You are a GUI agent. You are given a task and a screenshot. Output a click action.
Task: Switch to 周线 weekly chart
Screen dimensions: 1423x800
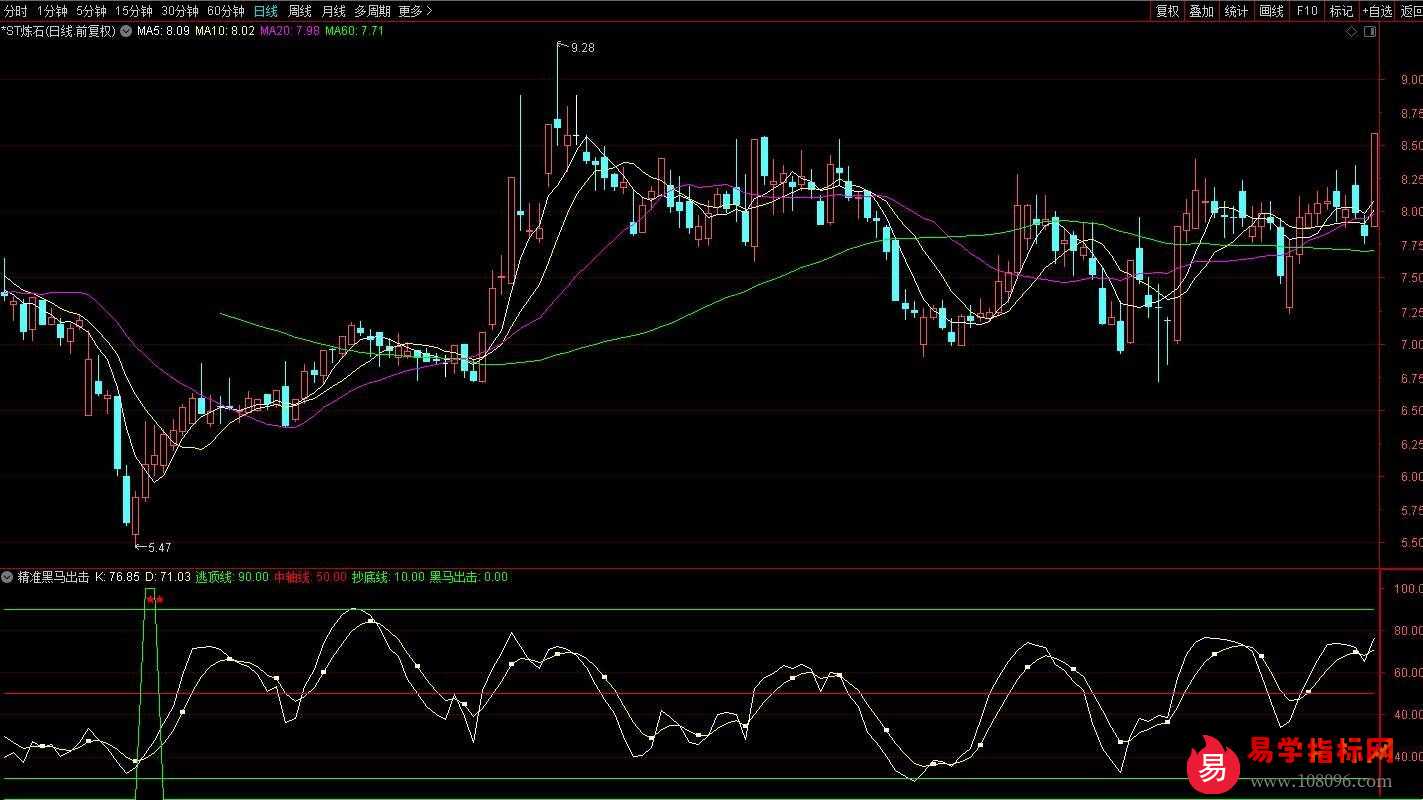click(x=299, y=11)
